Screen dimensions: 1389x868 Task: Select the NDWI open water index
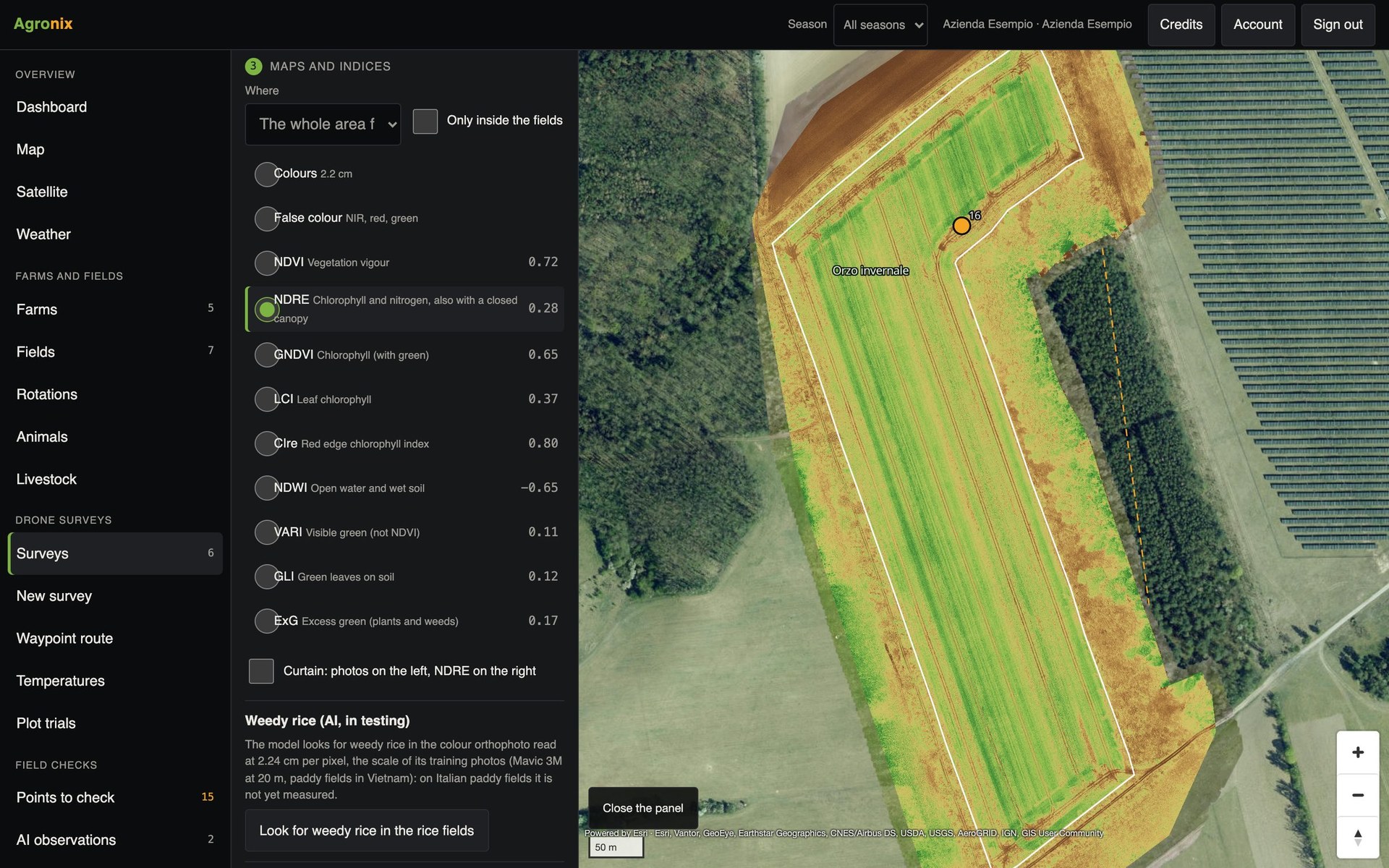(x=267, y=488)
